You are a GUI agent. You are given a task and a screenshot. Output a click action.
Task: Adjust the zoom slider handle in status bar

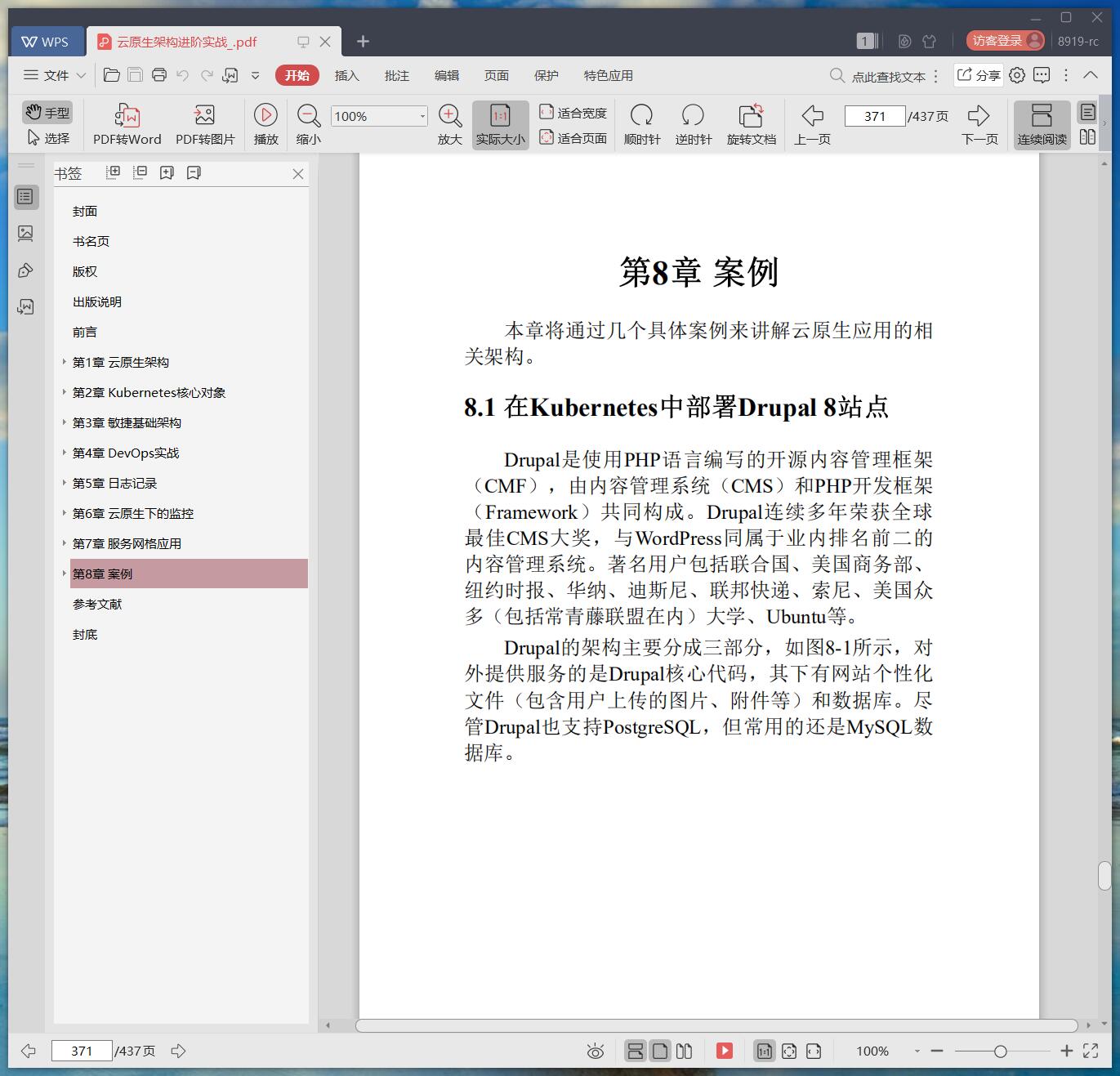(x=1000, y=1051)
